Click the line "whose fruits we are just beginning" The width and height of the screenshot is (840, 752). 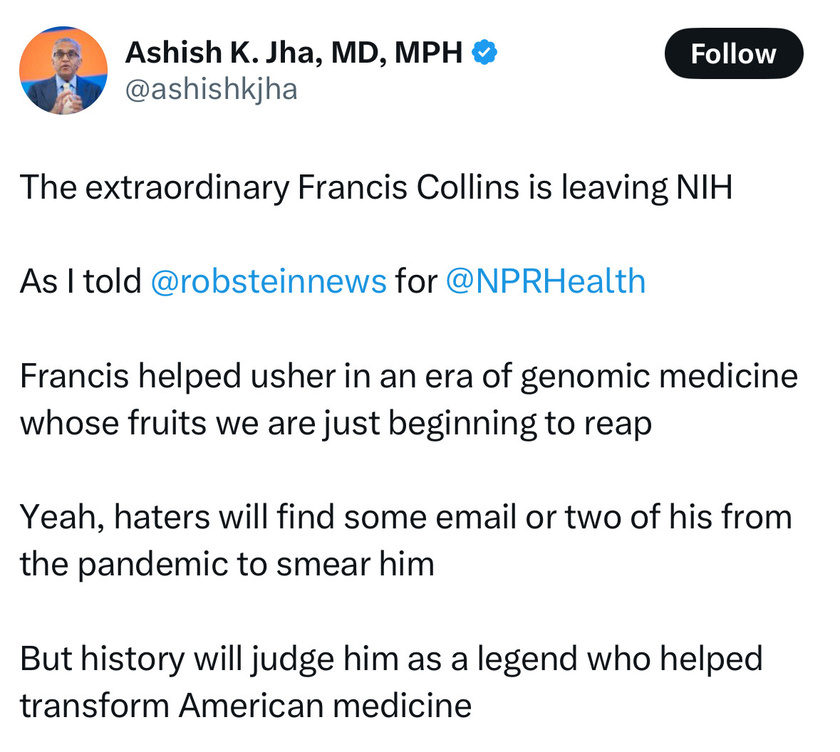pos(336,423)
